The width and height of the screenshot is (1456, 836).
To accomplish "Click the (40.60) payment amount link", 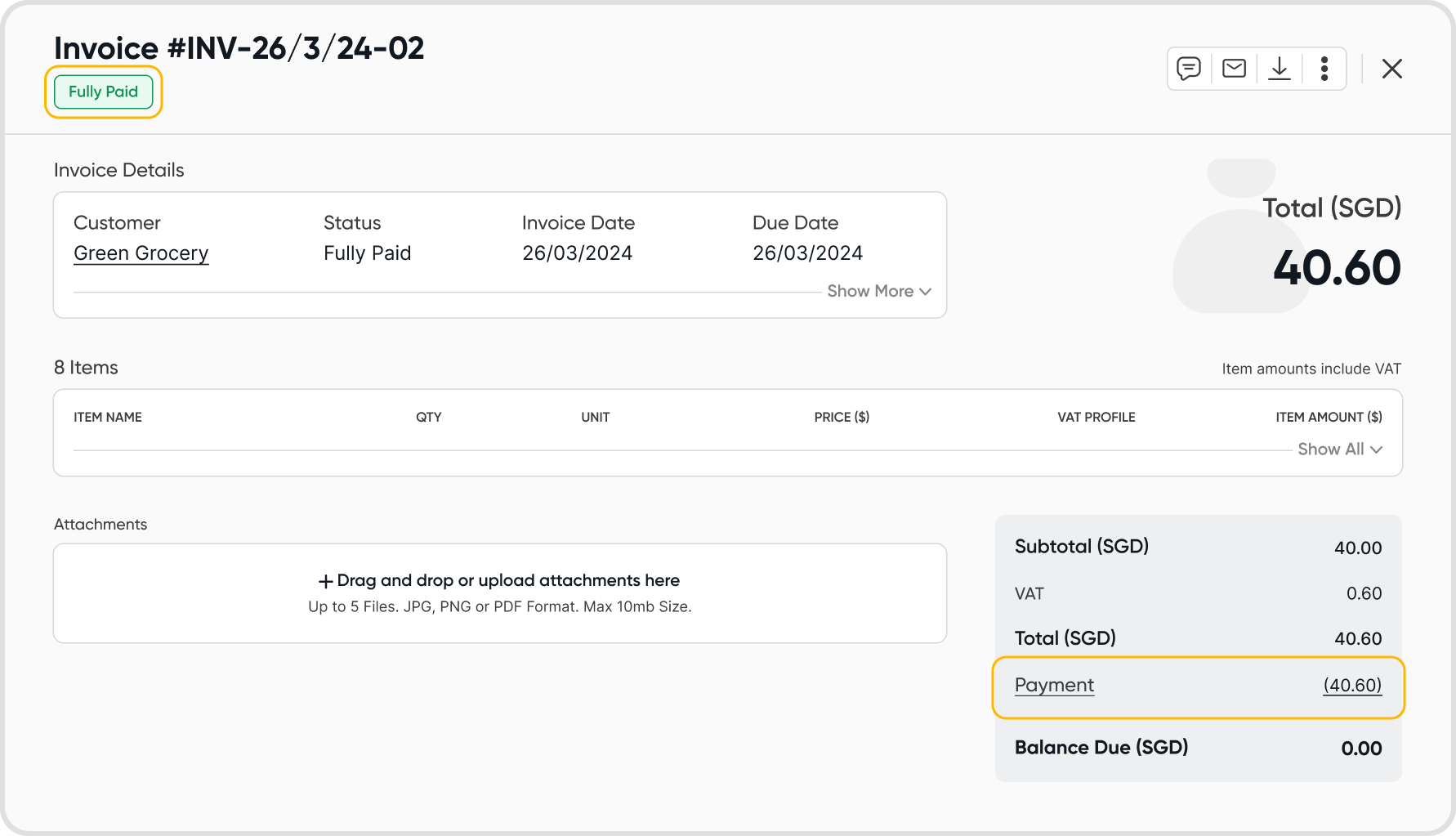I will tap(1352, 685).
